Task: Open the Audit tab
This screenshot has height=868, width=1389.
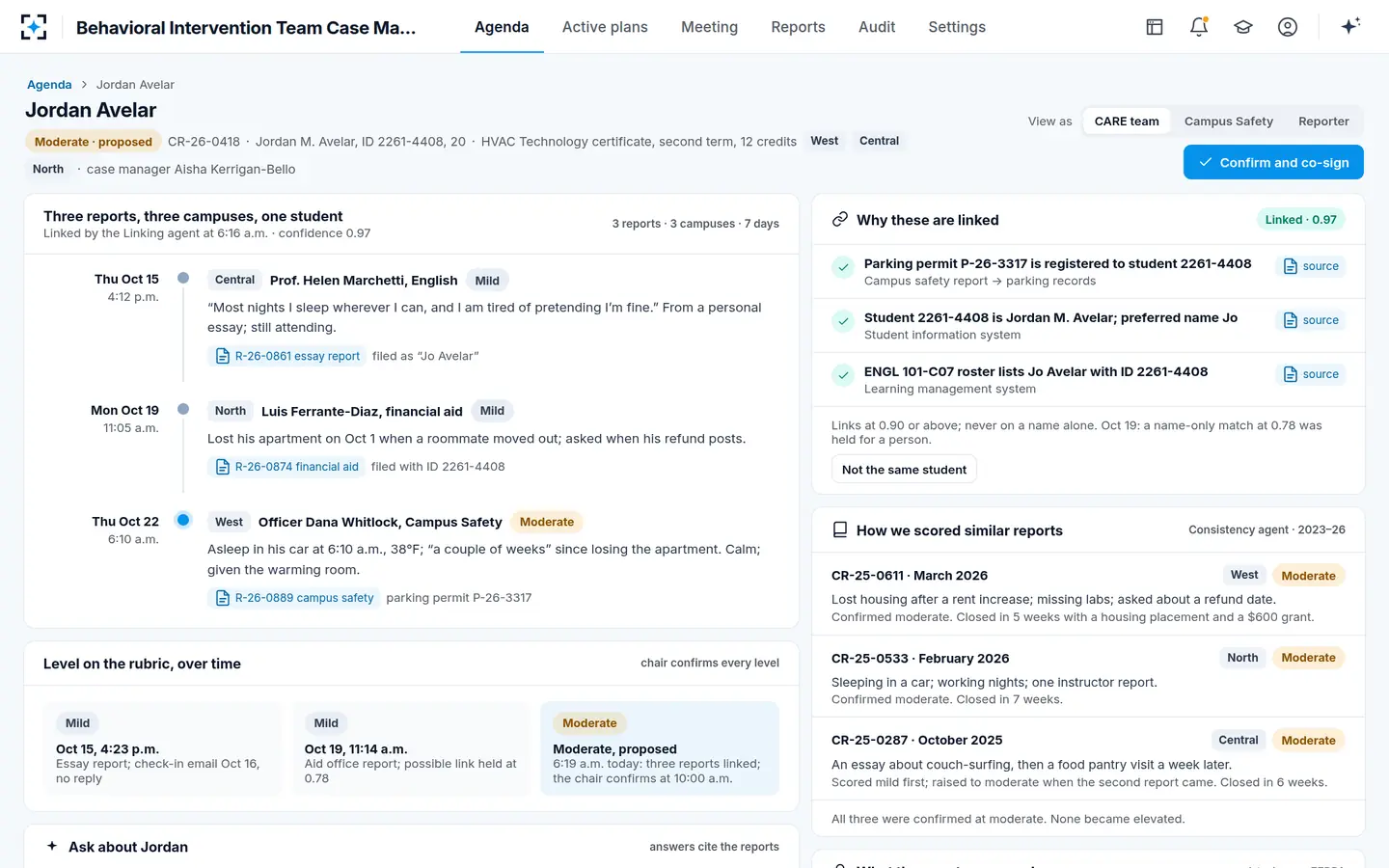Action: pos(877,27)
